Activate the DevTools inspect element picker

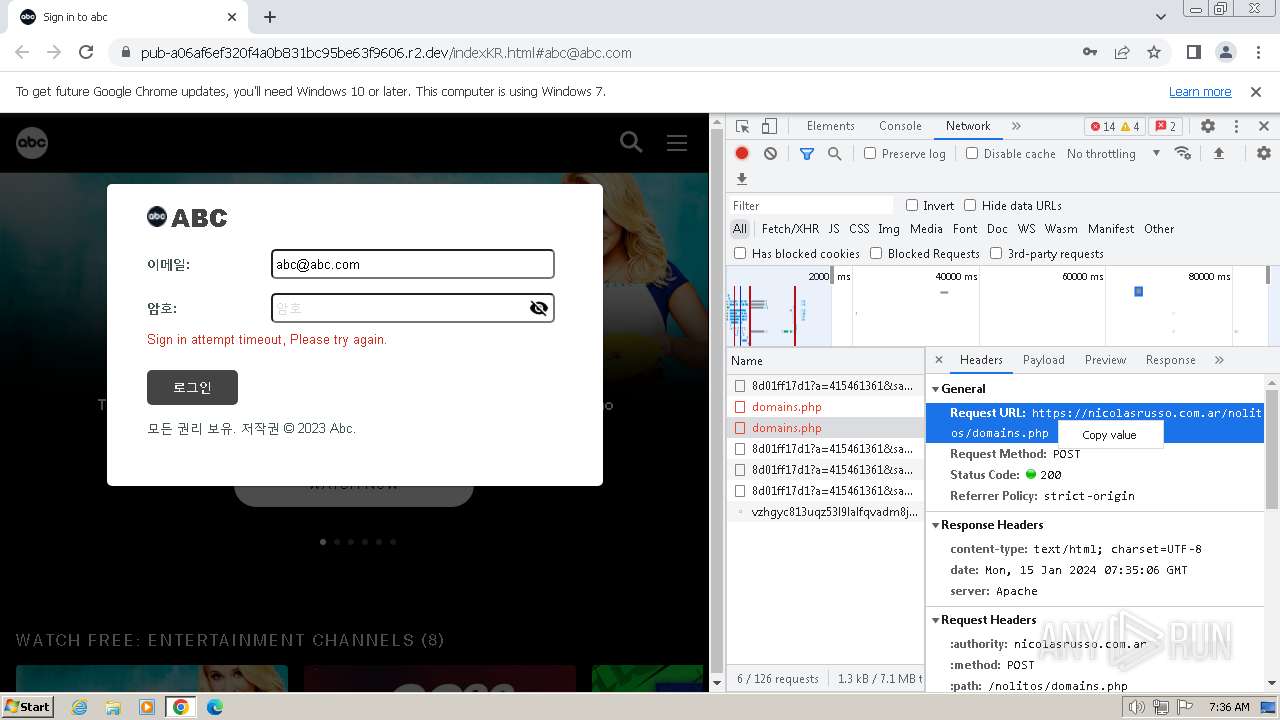pyautogui.click(x=742, y=126)
